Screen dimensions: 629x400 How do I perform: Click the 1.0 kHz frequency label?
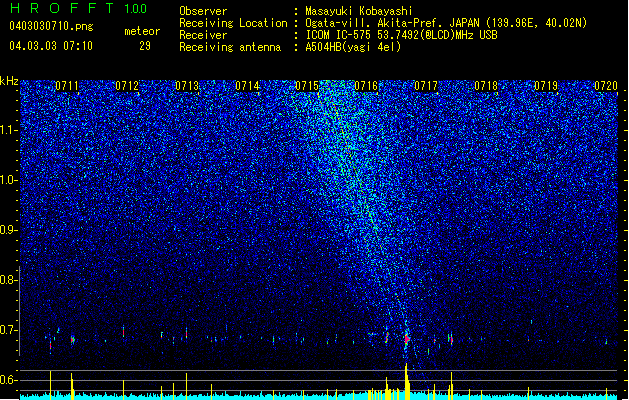tap(8, 180)
